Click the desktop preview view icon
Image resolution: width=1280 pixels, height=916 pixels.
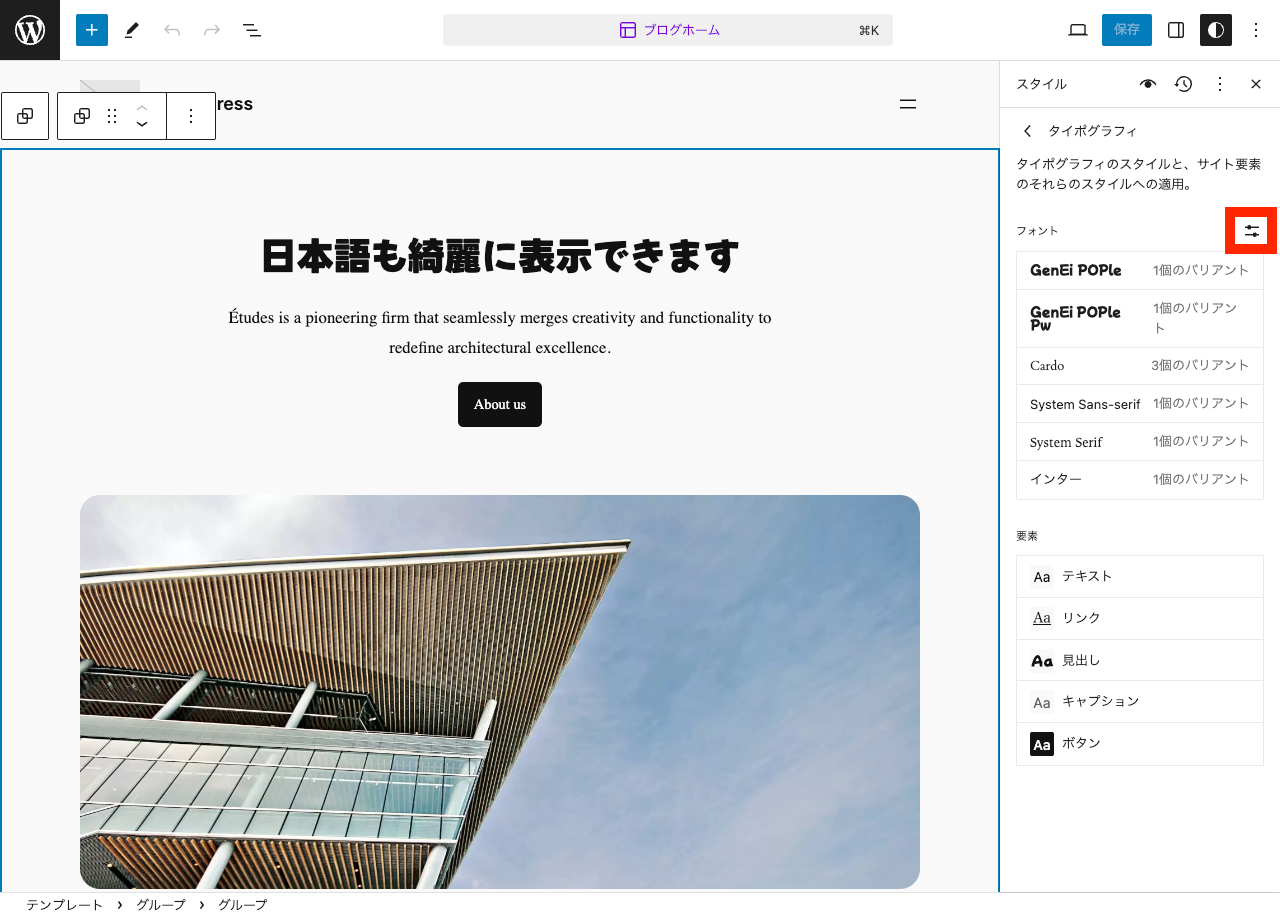(1078, 30)
